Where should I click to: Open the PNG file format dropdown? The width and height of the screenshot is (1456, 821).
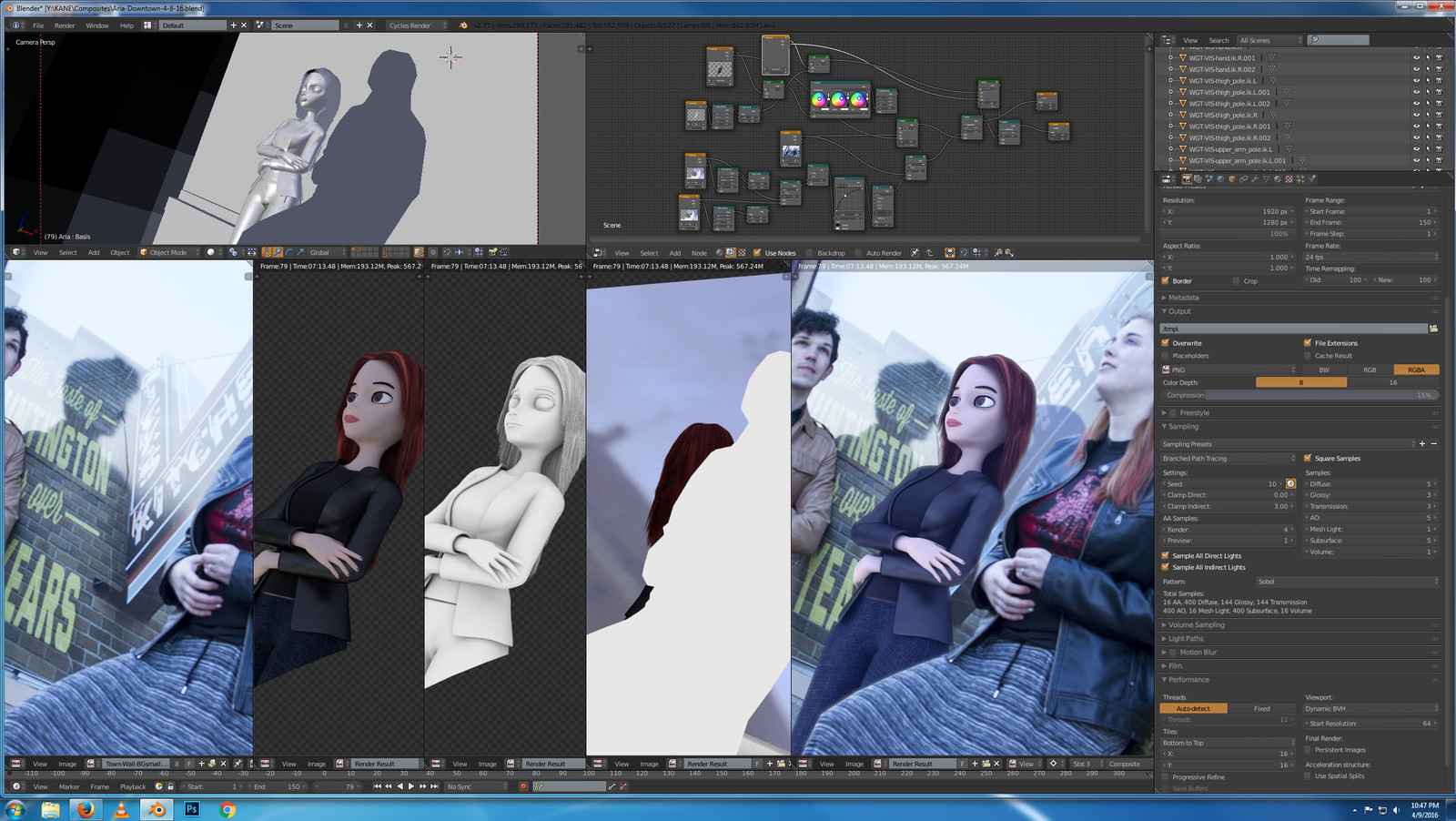(x=1228, y=370)
